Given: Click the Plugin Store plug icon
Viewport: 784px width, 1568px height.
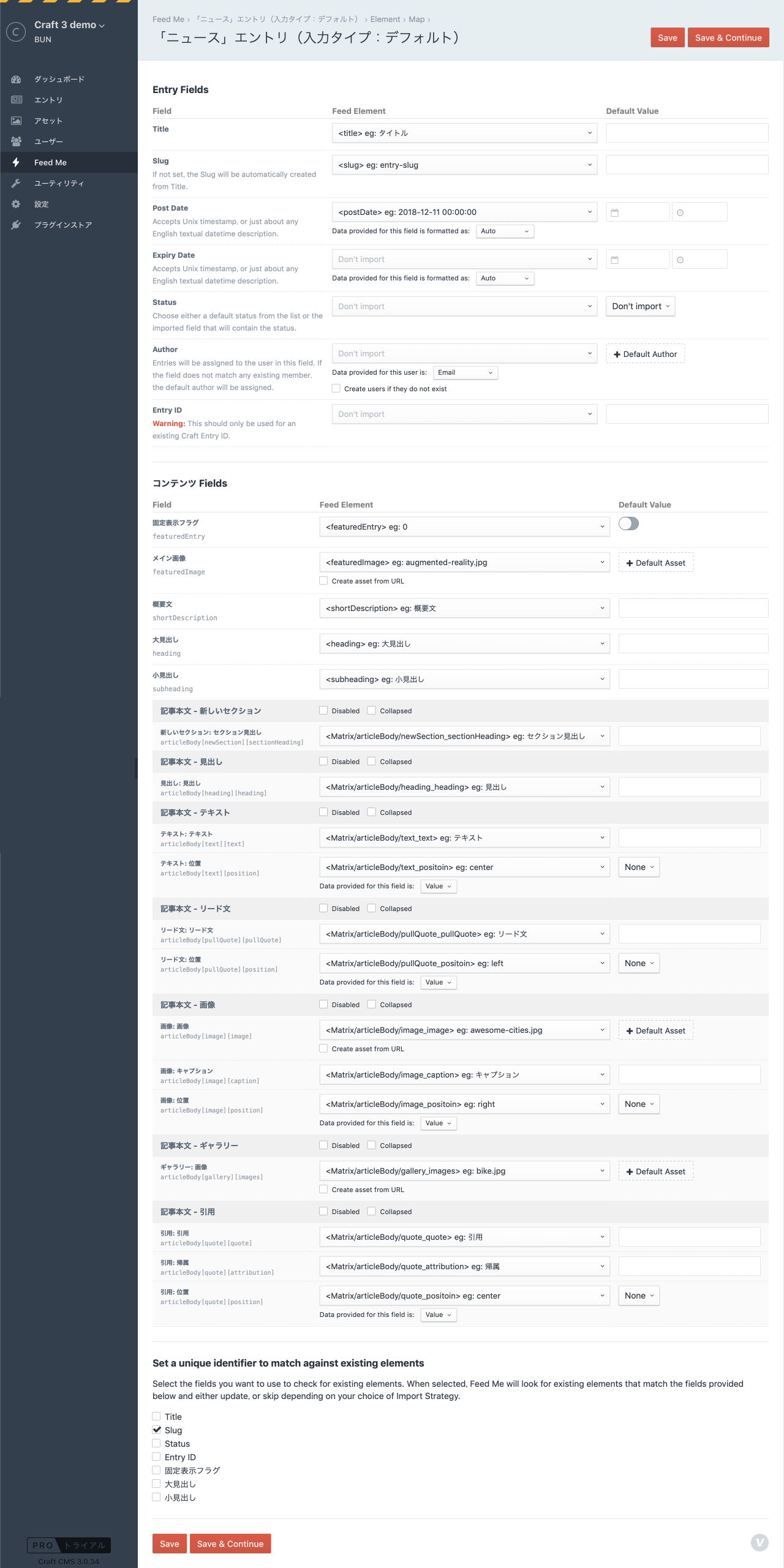Looking at the screenshot, I should pos(17,225).
